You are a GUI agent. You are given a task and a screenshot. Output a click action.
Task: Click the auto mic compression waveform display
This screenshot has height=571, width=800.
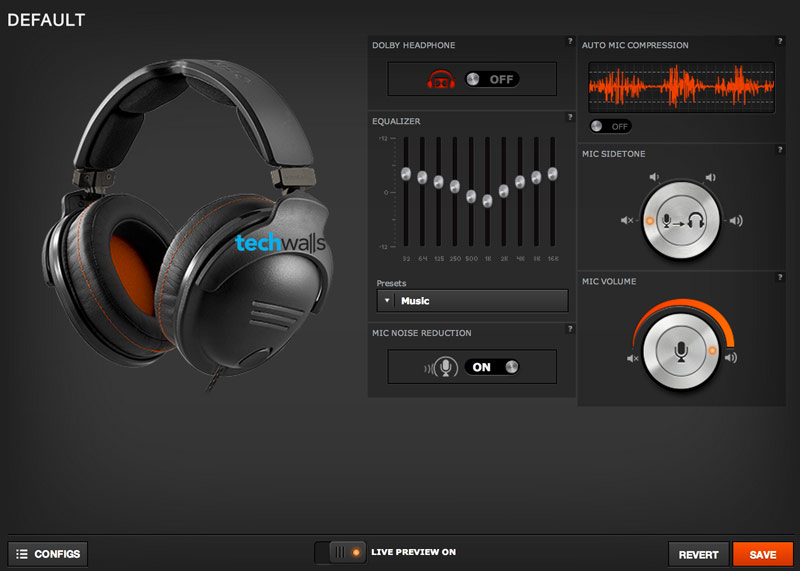[682, 87]
